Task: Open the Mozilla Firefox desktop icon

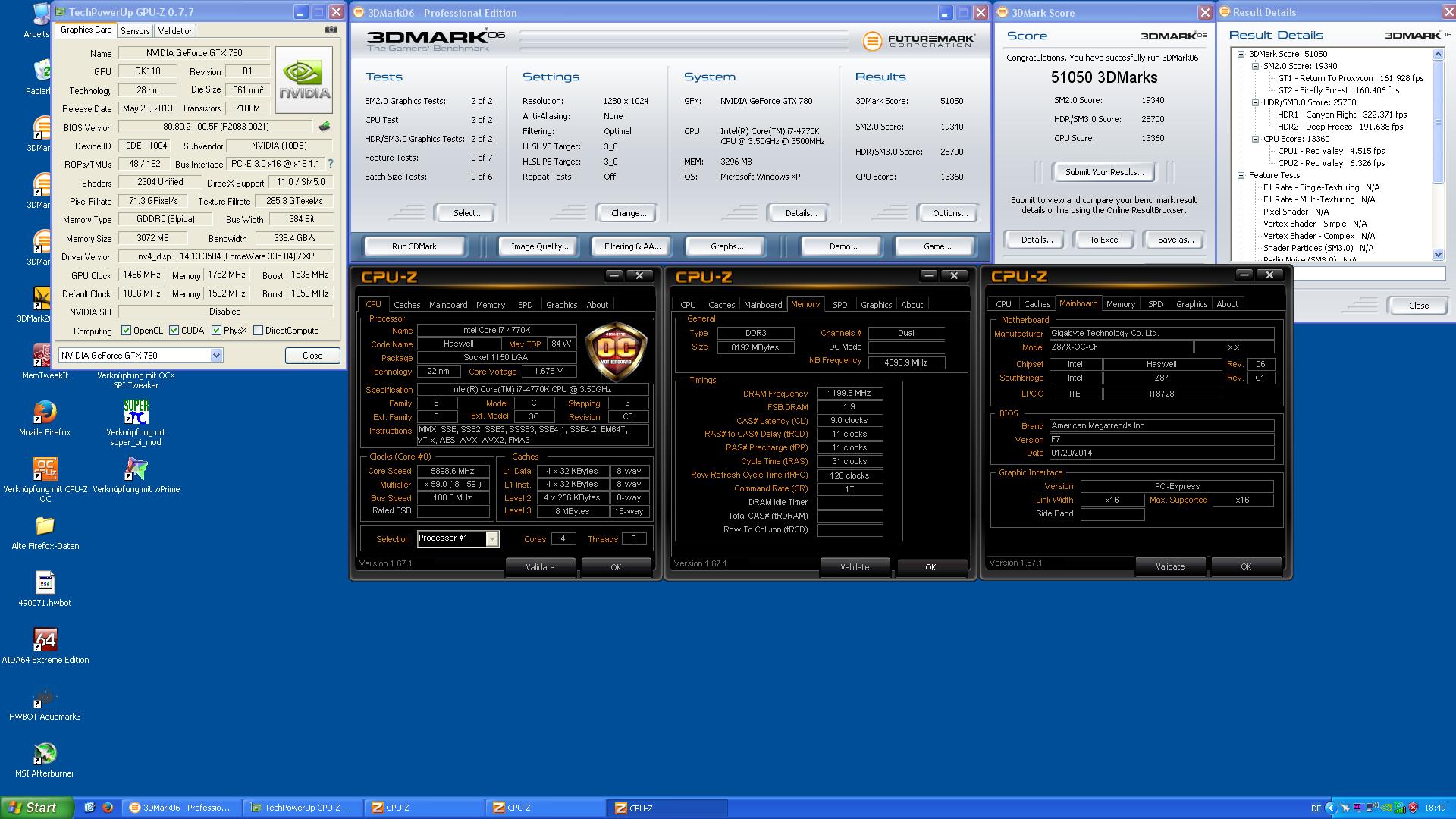Action: click(45, 412)
